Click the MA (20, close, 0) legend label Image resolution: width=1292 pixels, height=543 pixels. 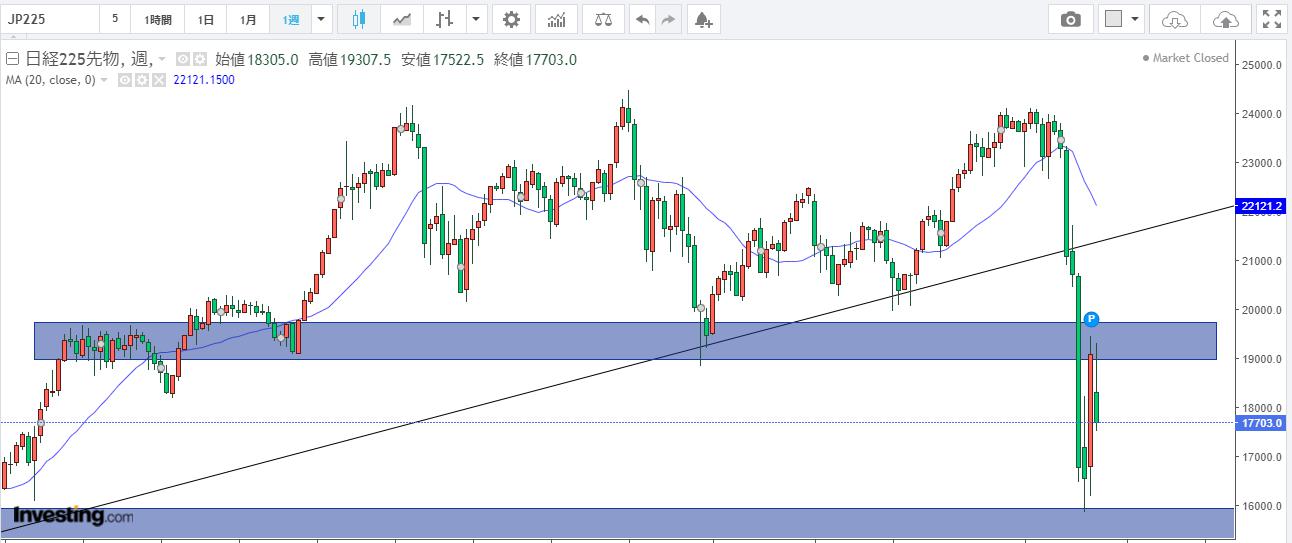pyautogui.click(x=50, y=80)
